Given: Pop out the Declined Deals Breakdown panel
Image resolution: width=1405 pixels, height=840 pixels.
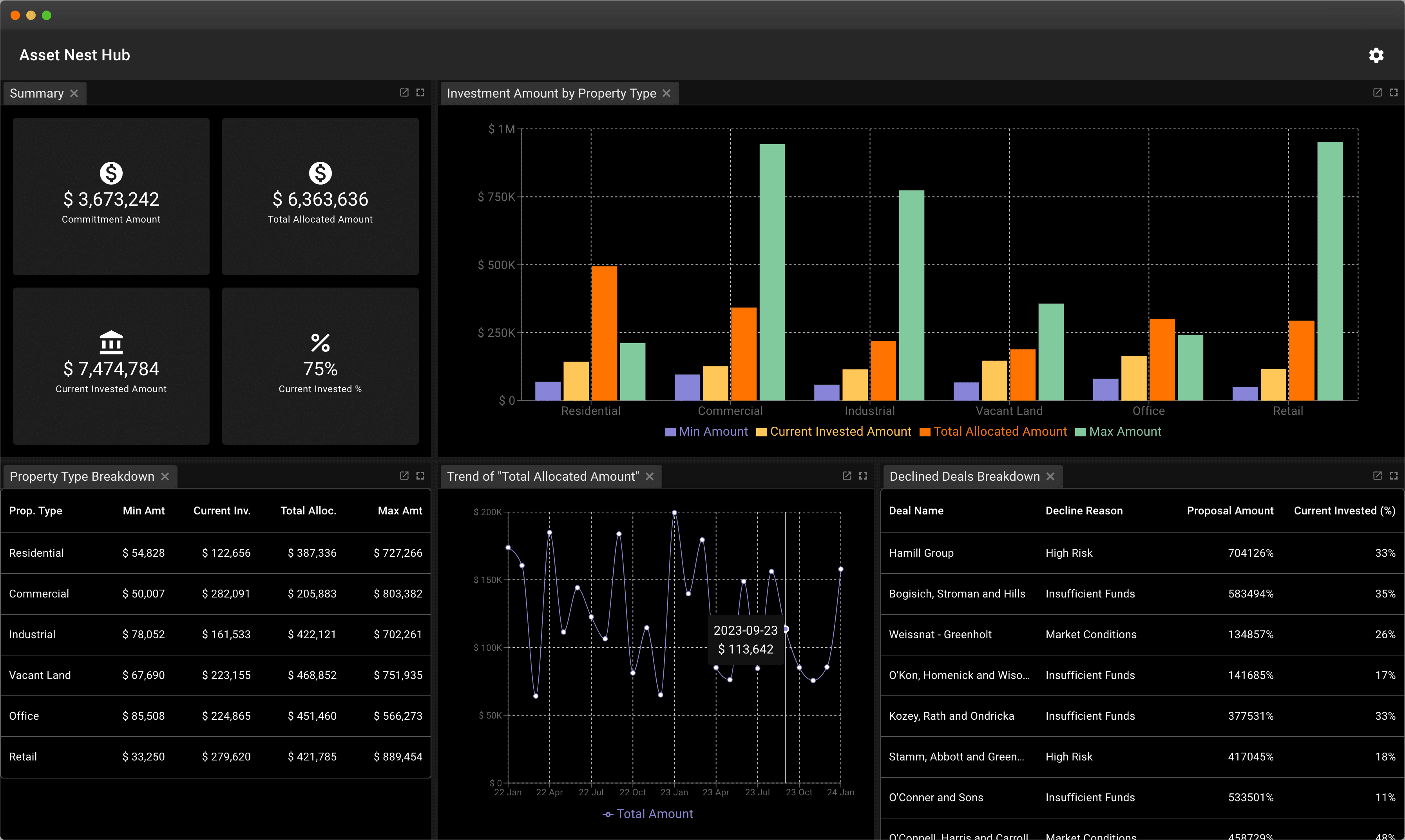Looking at the screenshot, I should [1377, 476].
